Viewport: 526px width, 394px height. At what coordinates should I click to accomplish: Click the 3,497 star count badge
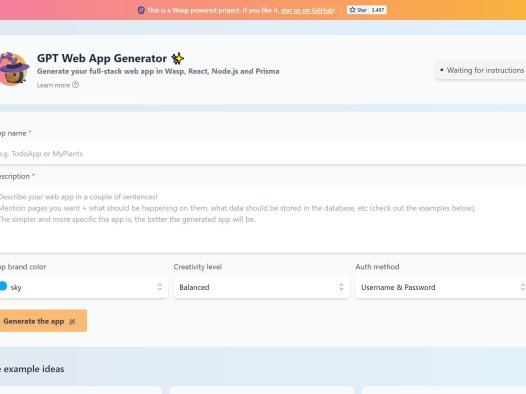(x=378, y=10)
